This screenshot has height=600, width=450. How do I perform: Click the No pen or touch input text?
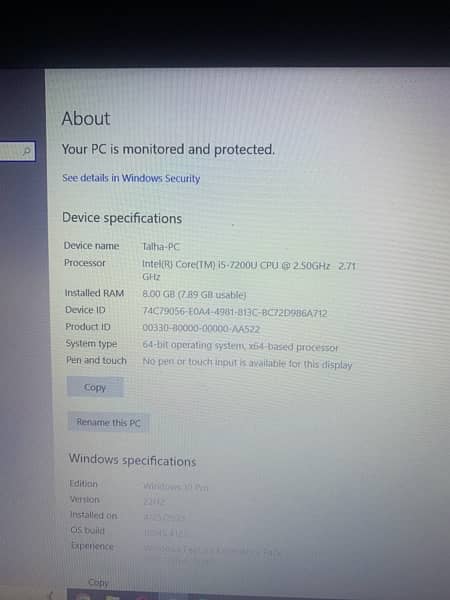[247, 363]
